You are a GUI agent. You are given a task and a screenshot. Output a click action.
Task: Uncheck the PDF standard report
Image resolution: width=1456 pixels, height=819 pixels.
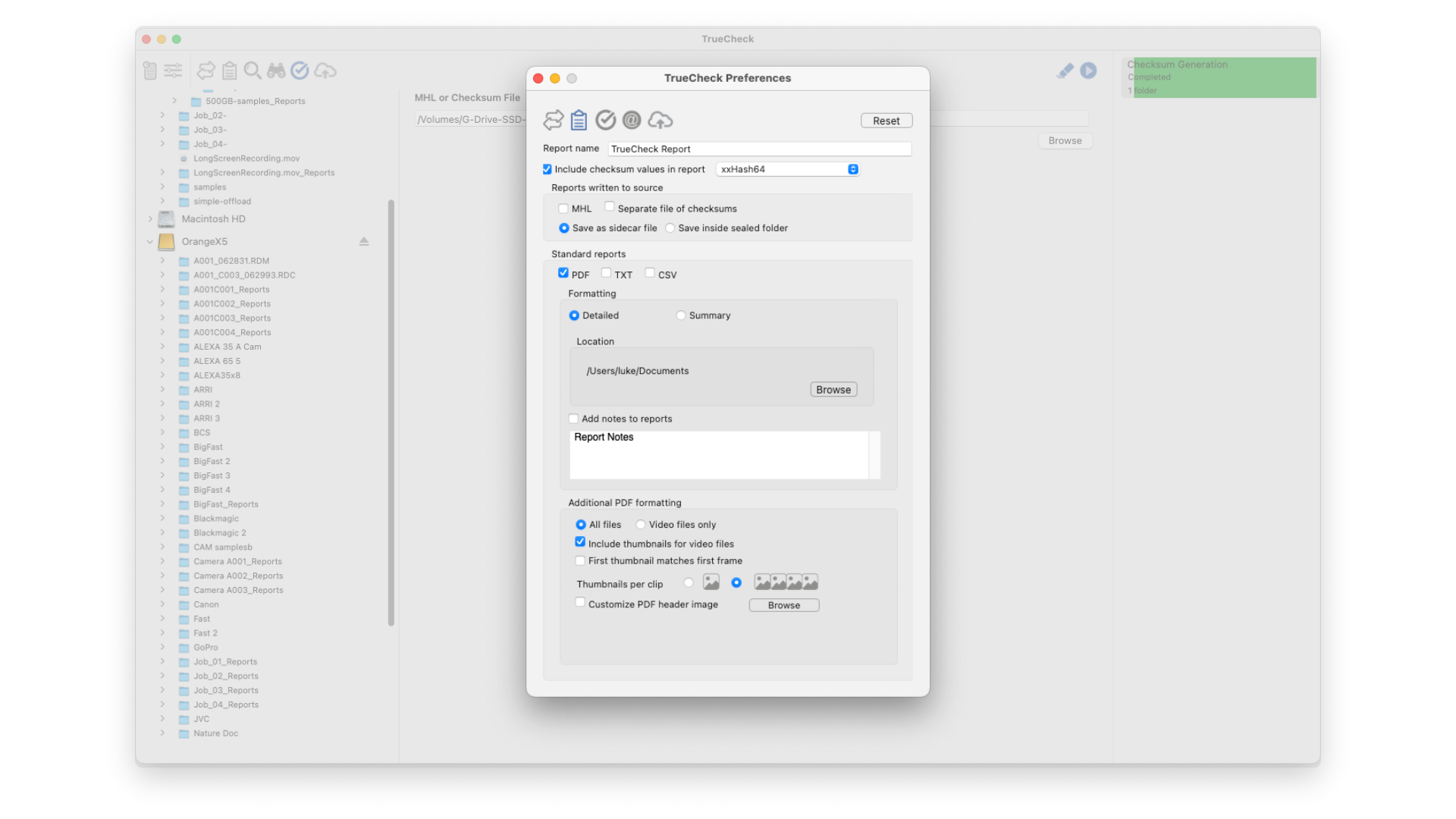pyautogui.click(x=563, y=273)
